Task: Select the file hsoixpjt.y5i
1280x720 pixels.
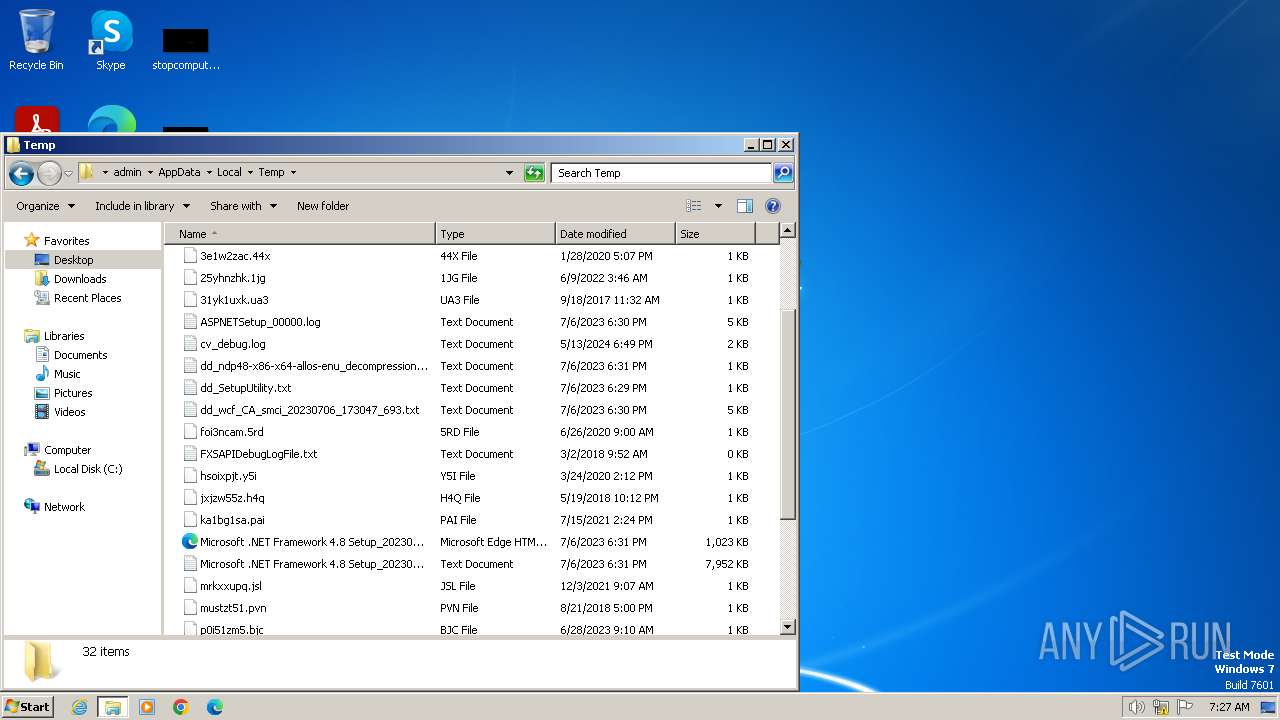Action: point(228,476)
